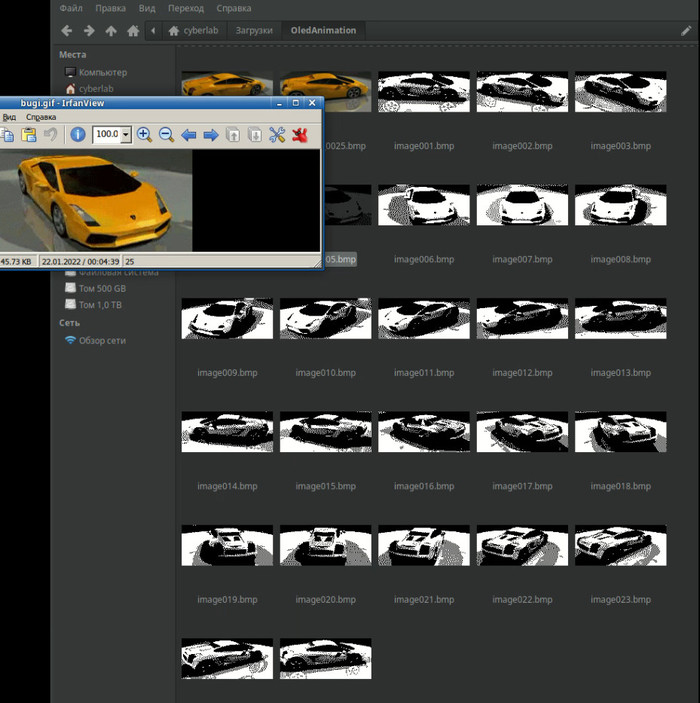Click the path bar left scroll arrow
The height and width of the screenshot is (703, 700).
(x=153, y=30)
